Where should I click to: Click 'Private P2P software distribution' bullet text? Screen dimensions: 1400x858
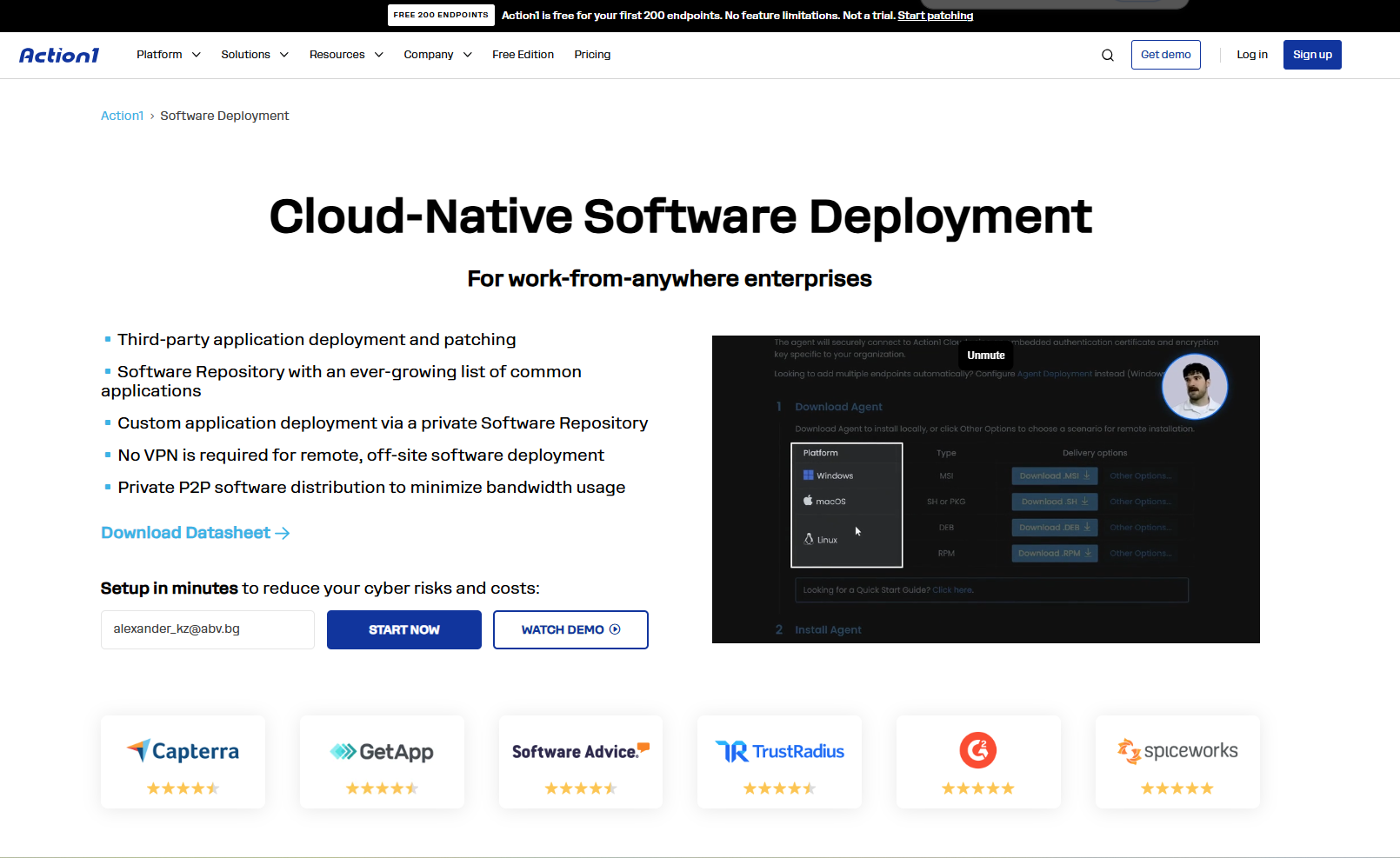[371, 488]
